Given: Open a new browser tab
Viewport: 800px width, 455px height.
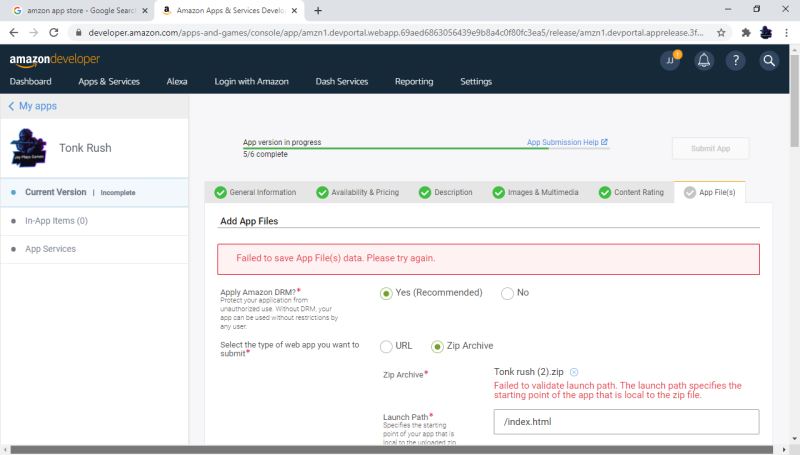Looking at the screenshot, I should (318, 10).
